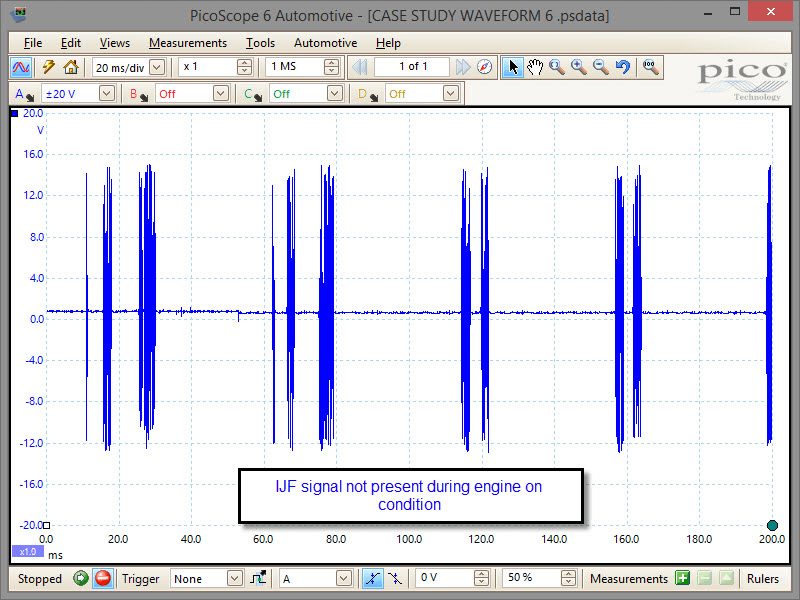Minimize the PicoScope window
Viewport: 800px width, 600px height.
point(708,13)
